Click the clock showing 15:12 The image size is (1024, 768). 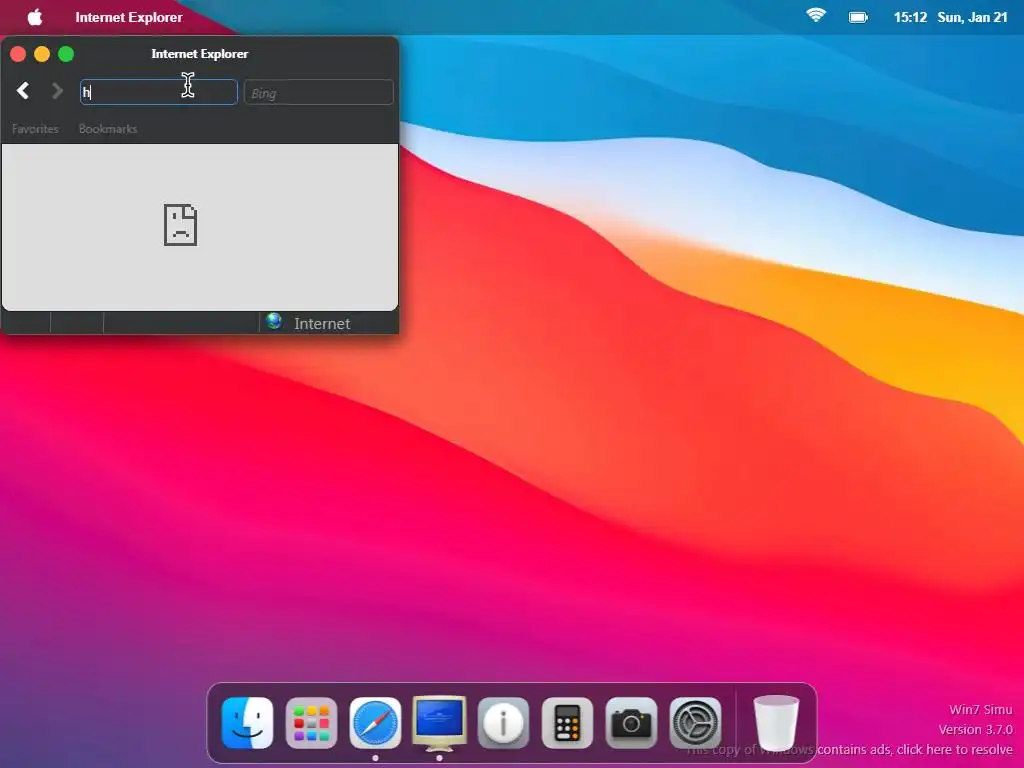click(x=910, y=17)
